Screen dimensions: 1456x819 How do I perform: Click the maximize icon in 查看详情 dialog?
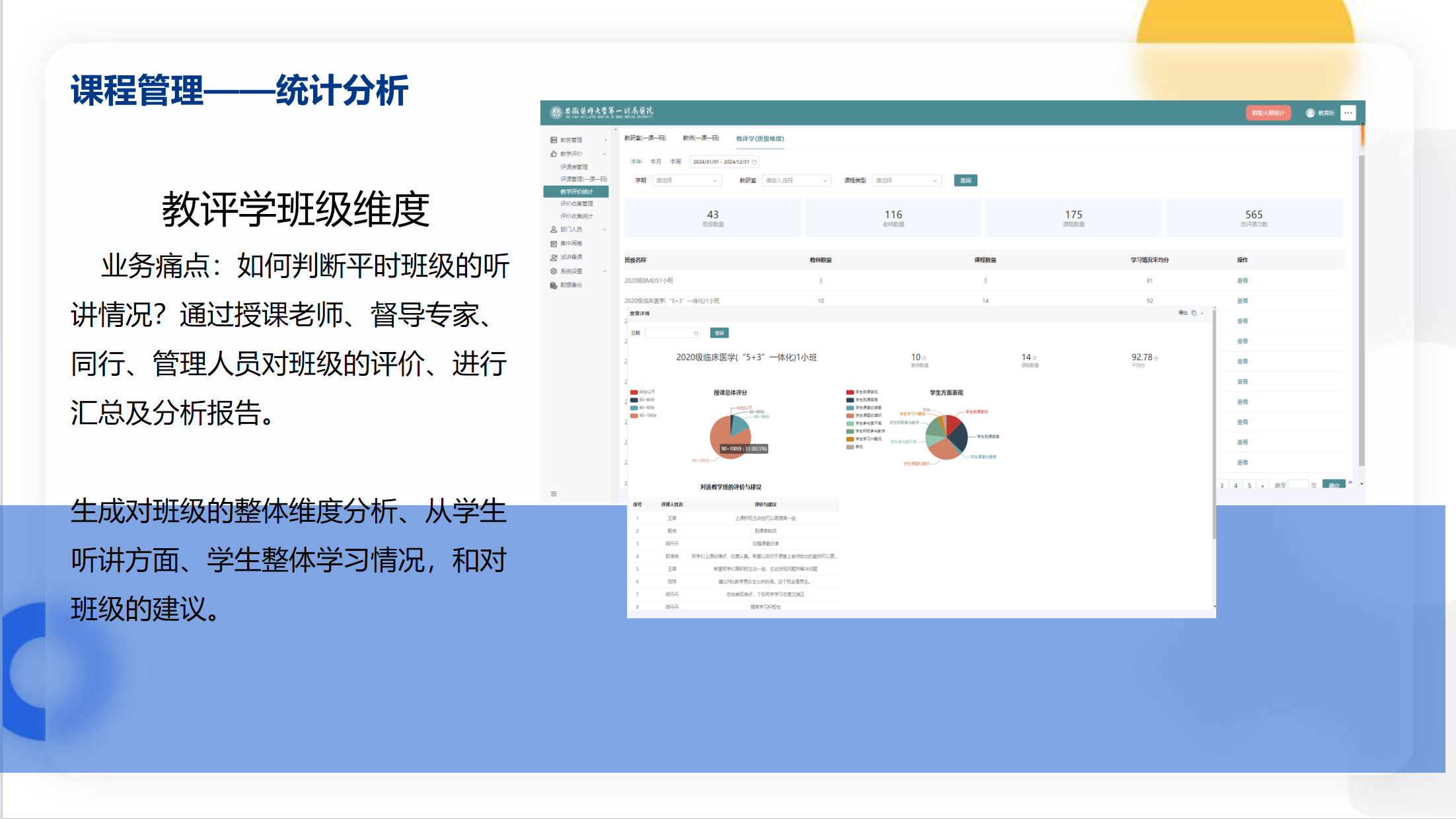click(1194, 313)
